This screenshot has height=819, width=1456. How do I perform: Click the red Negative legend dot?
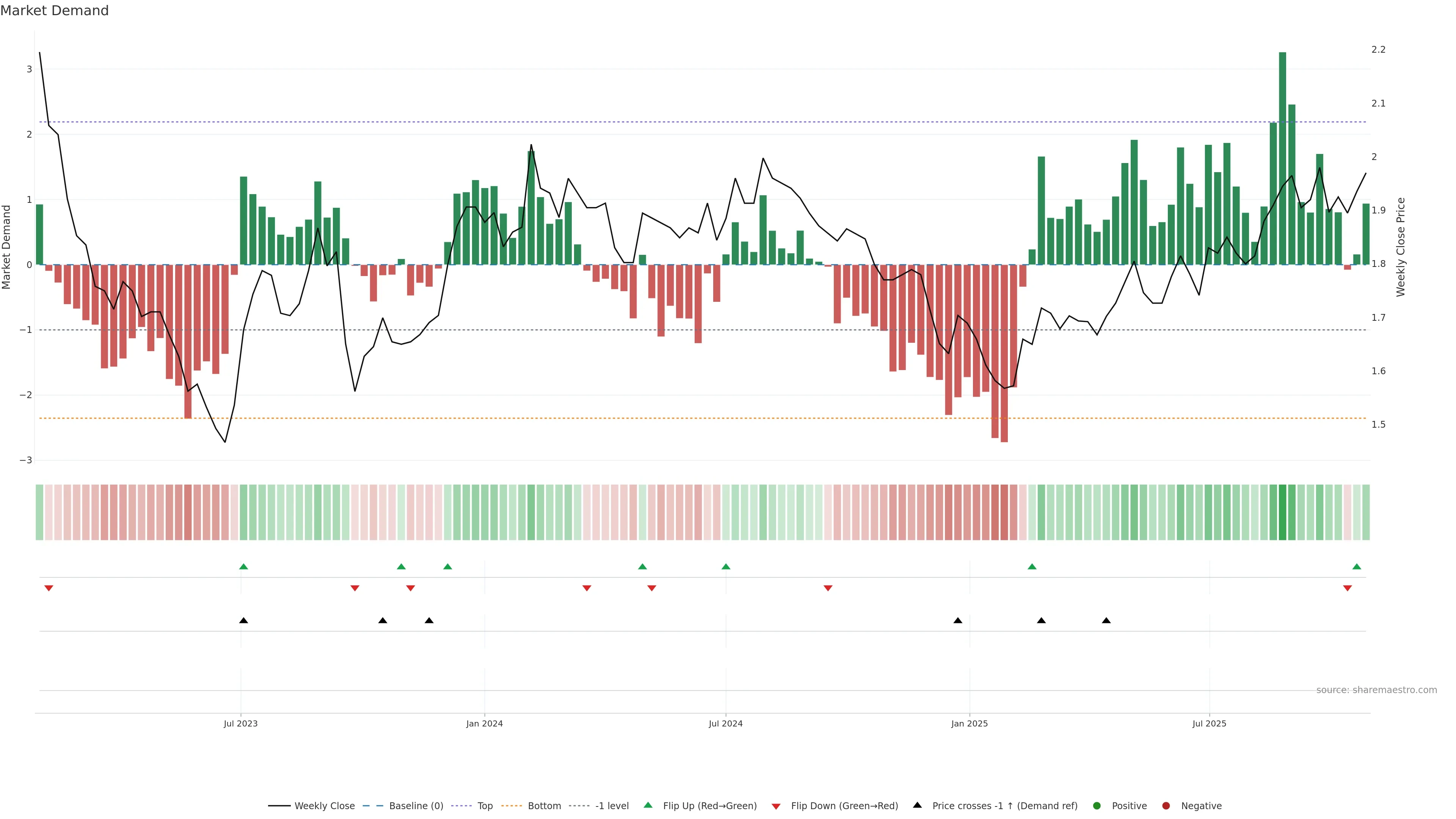point(1166,806)
